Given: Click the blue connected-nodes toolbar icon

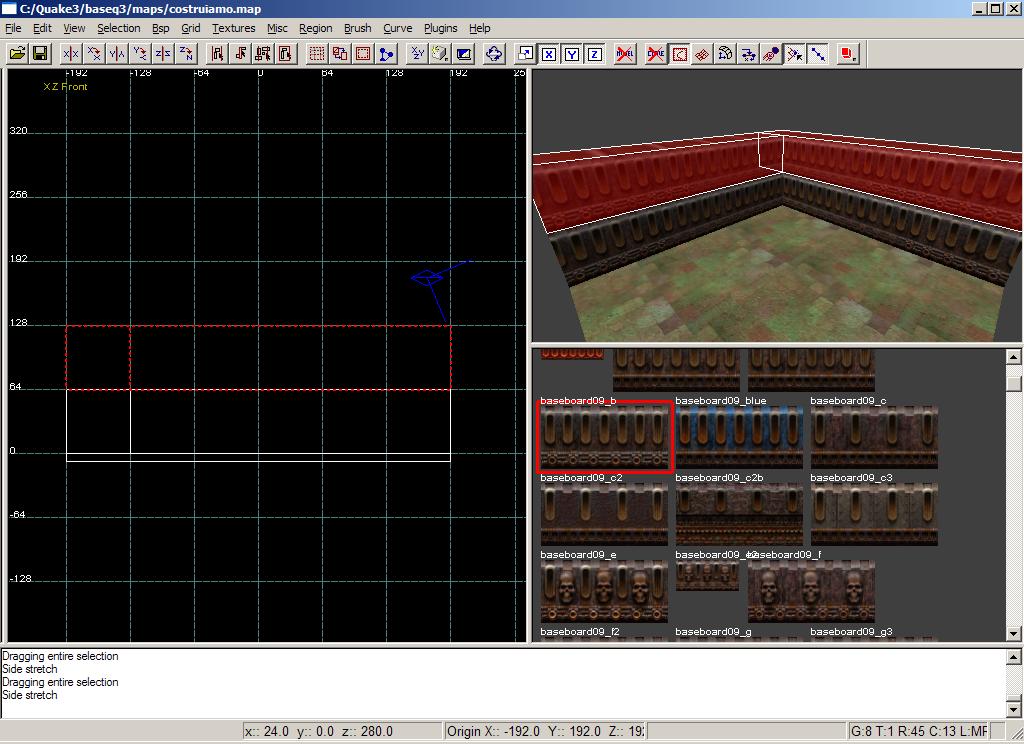Looking at the screenshot, I should (386, 54).
